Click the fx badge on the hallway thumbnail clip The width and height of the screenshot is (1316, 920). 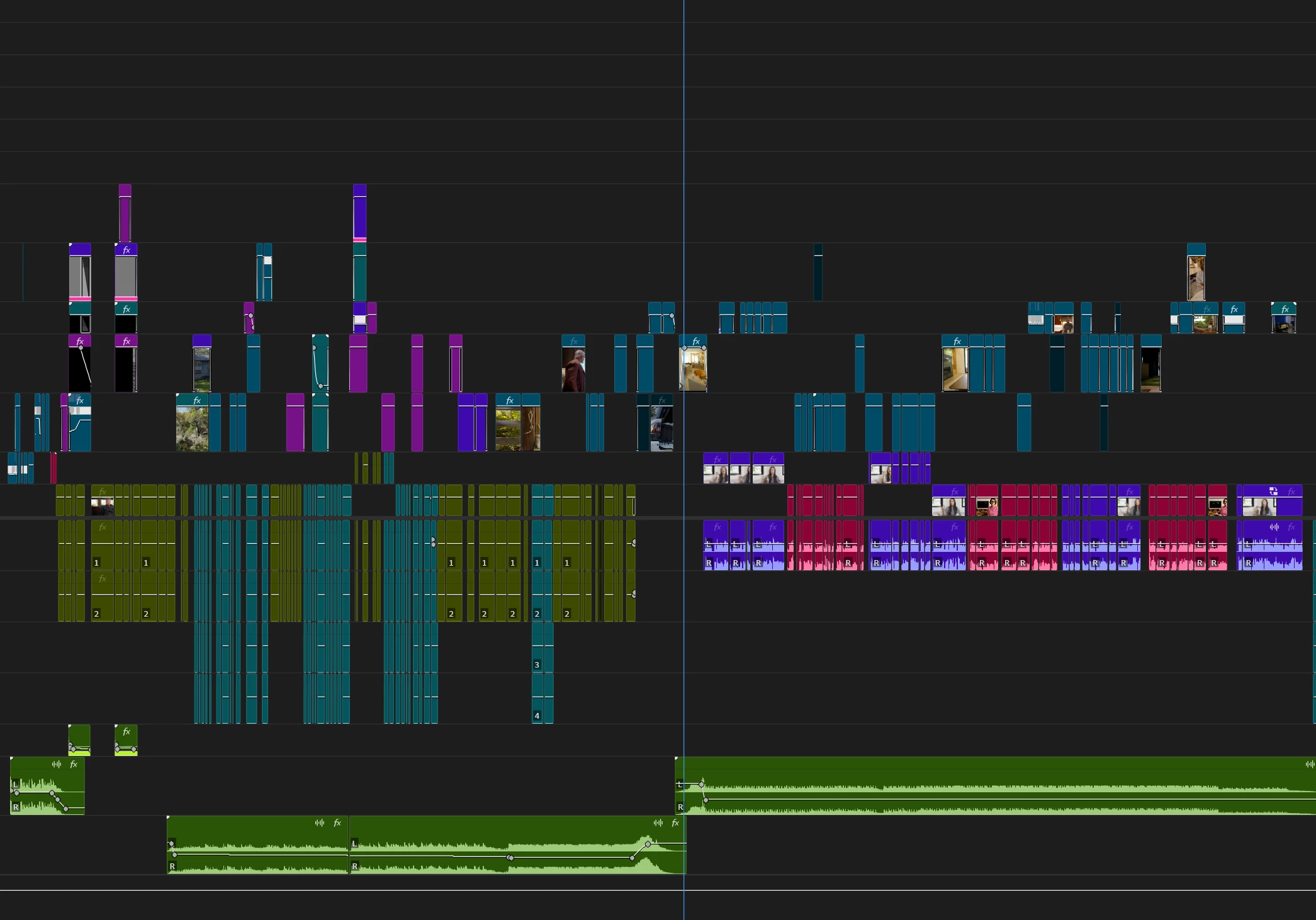tap(957, 341)
